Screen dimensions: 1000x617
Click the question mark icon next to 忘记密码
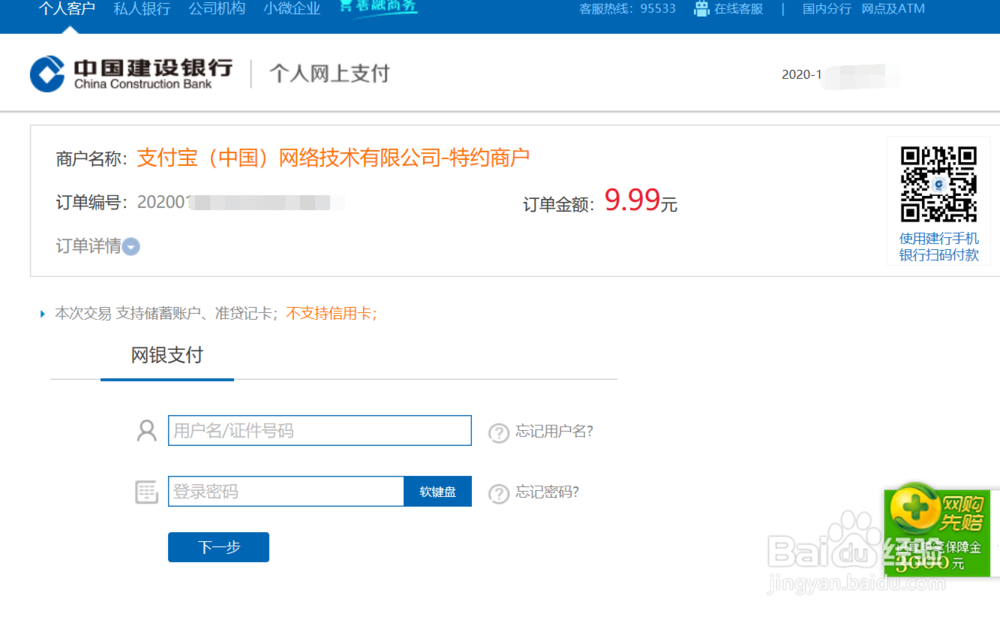point(499,494)
